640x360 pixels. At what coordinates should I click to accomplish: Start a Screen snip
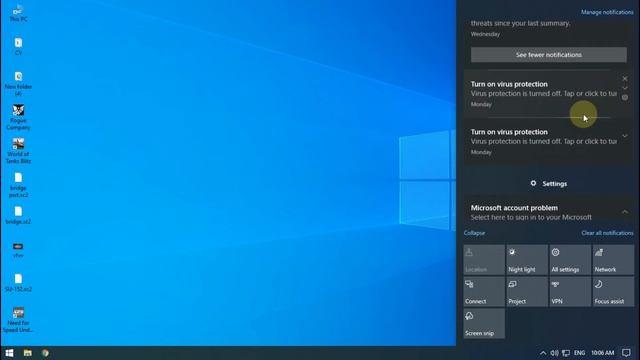click(484, 323)
